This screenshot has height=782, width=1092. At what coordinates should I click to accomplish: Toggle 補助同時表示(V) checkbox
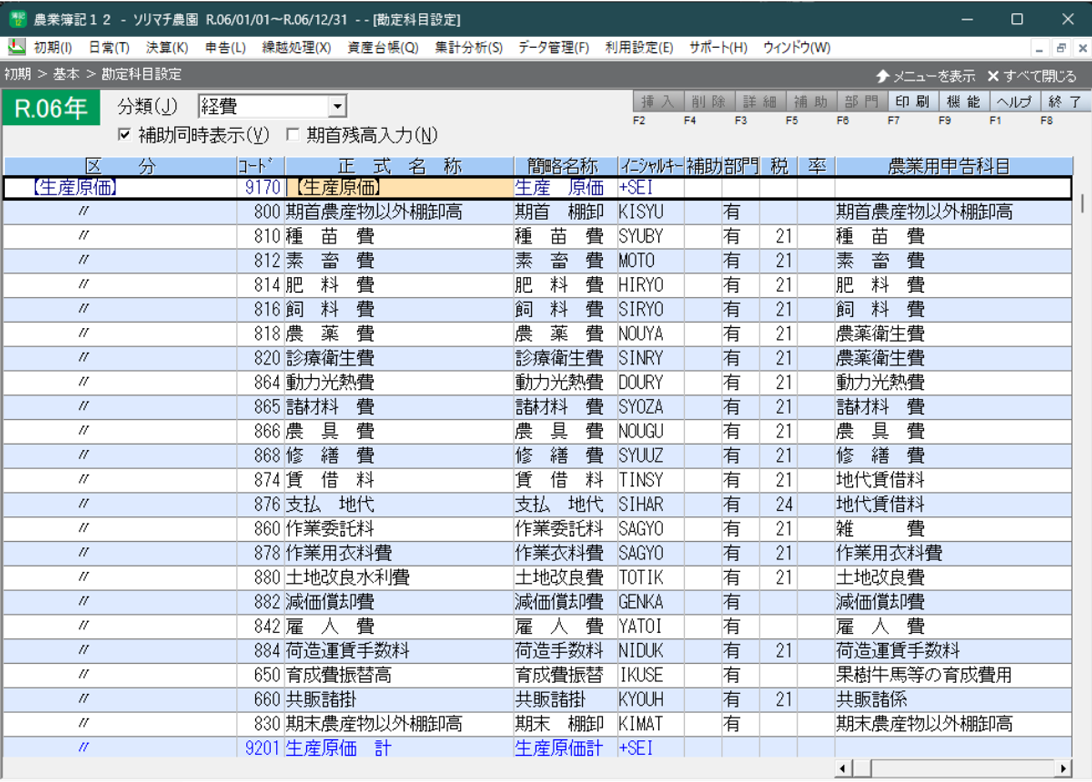(x=124, y=134)
